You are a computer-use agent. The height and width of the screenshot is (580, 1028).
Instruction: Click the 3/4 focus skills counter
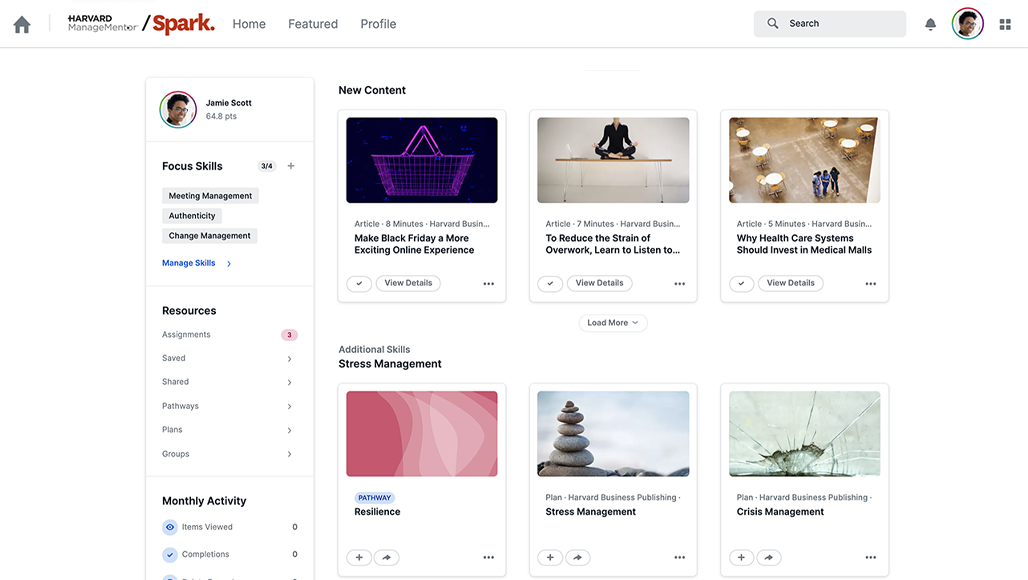[267, 166]
